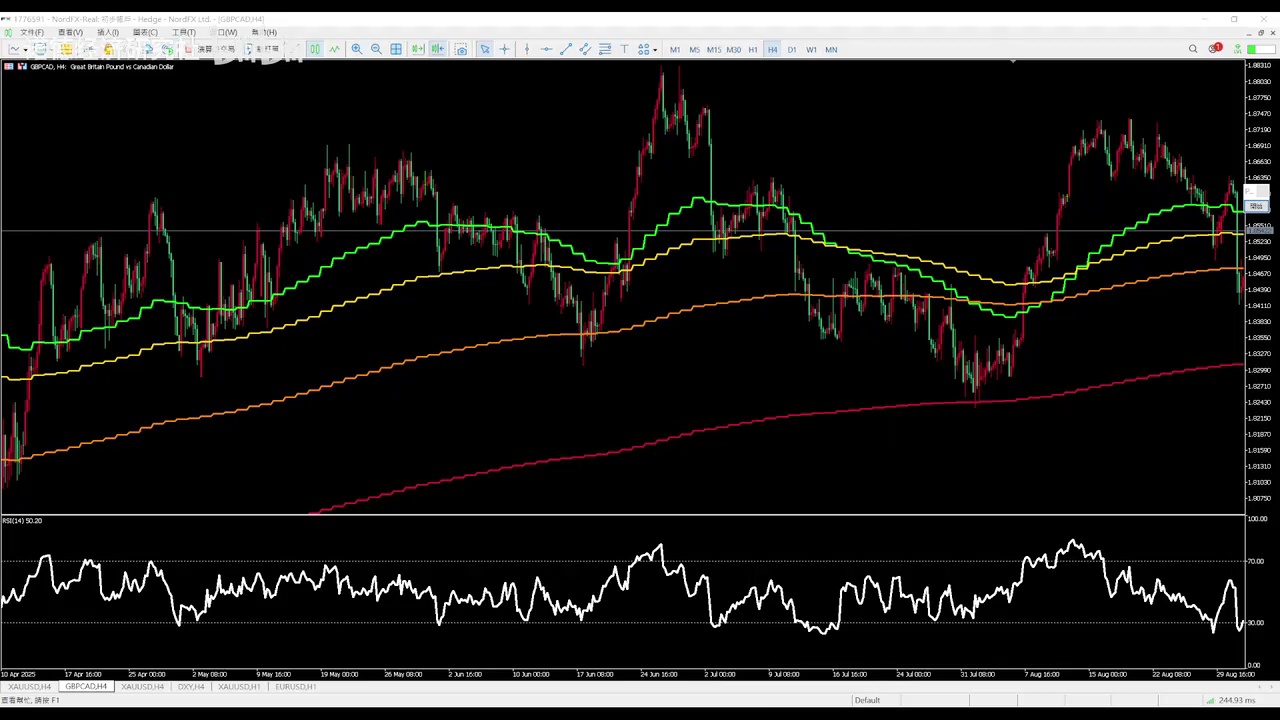Viewport: 1280px width, 720px height.
Task: Click the Default profile in status bar
Action: 867,700
